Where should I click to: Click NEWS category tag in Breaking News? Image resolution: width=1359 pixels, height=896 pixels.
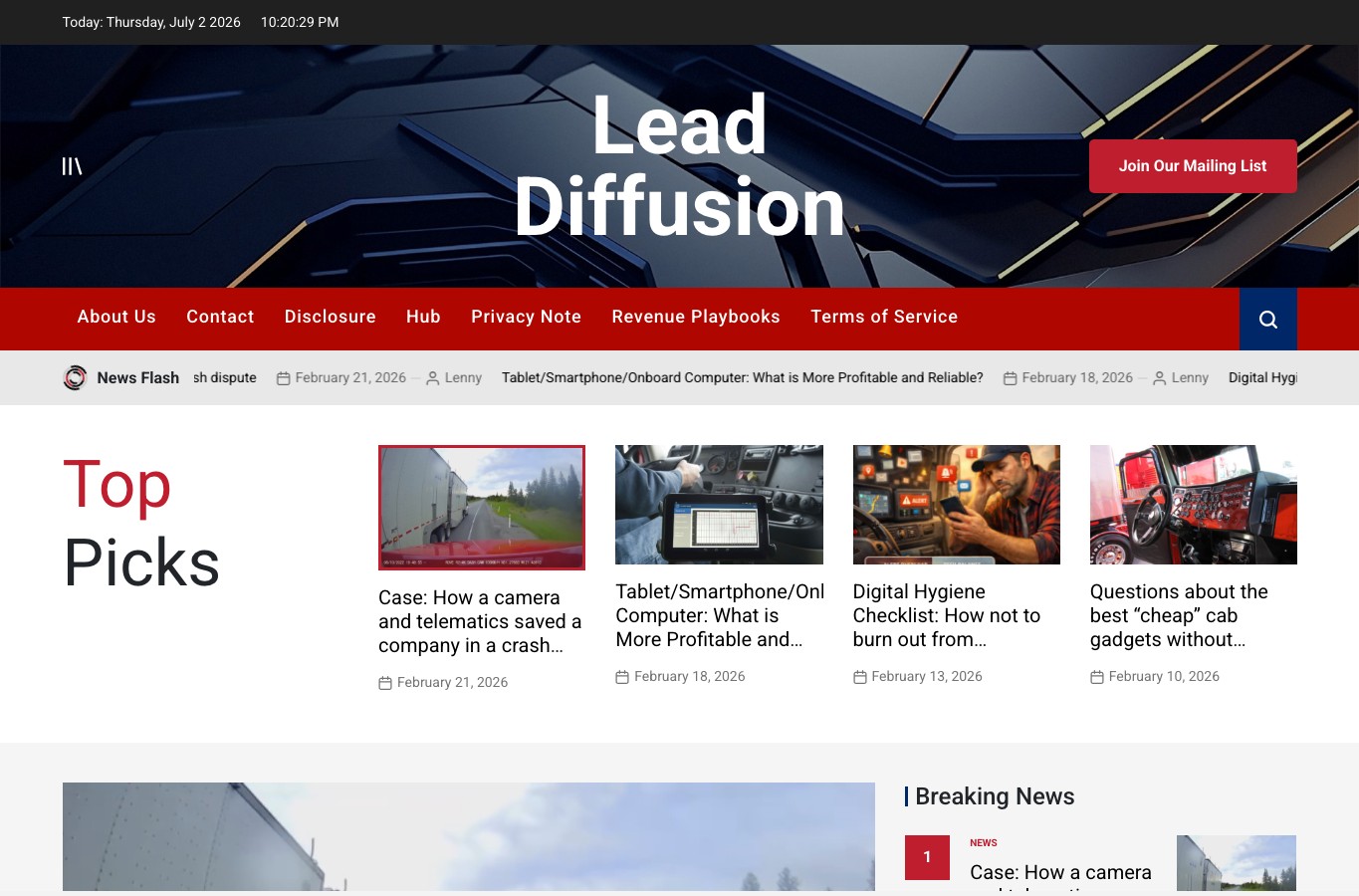coord(984,843)
